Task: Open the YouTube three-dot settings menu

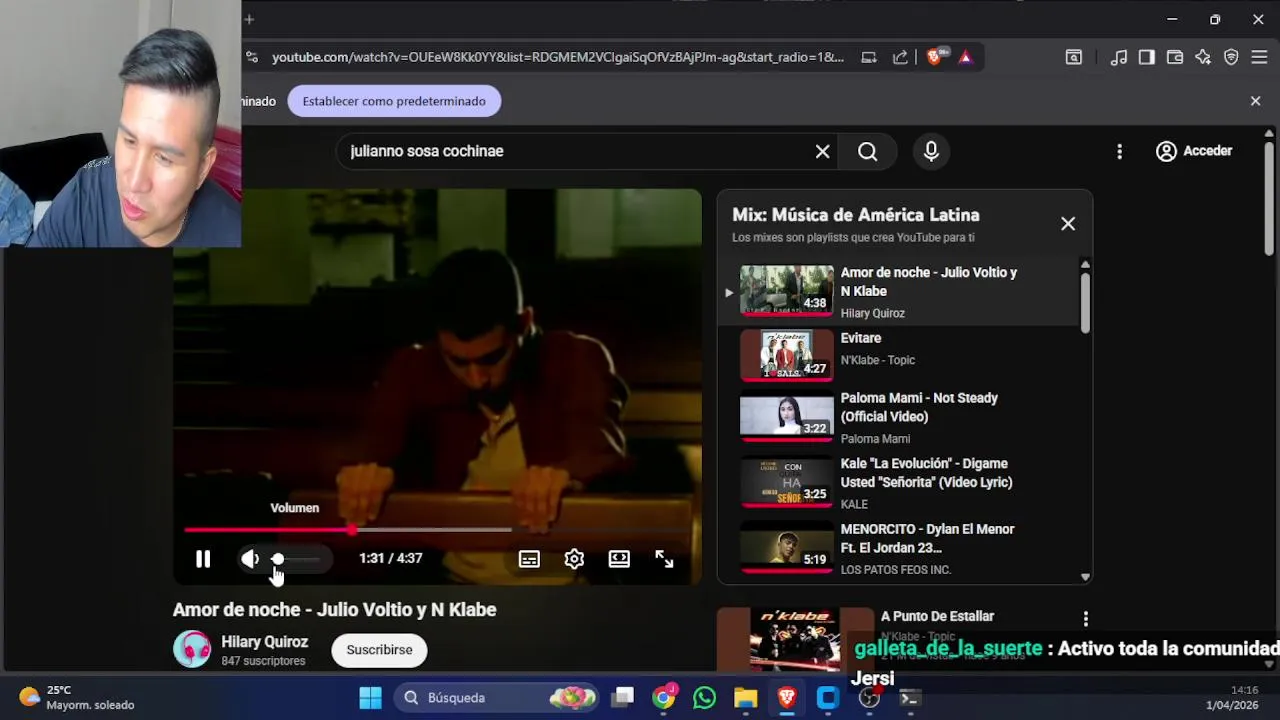Action: (x=1119, y=151)
